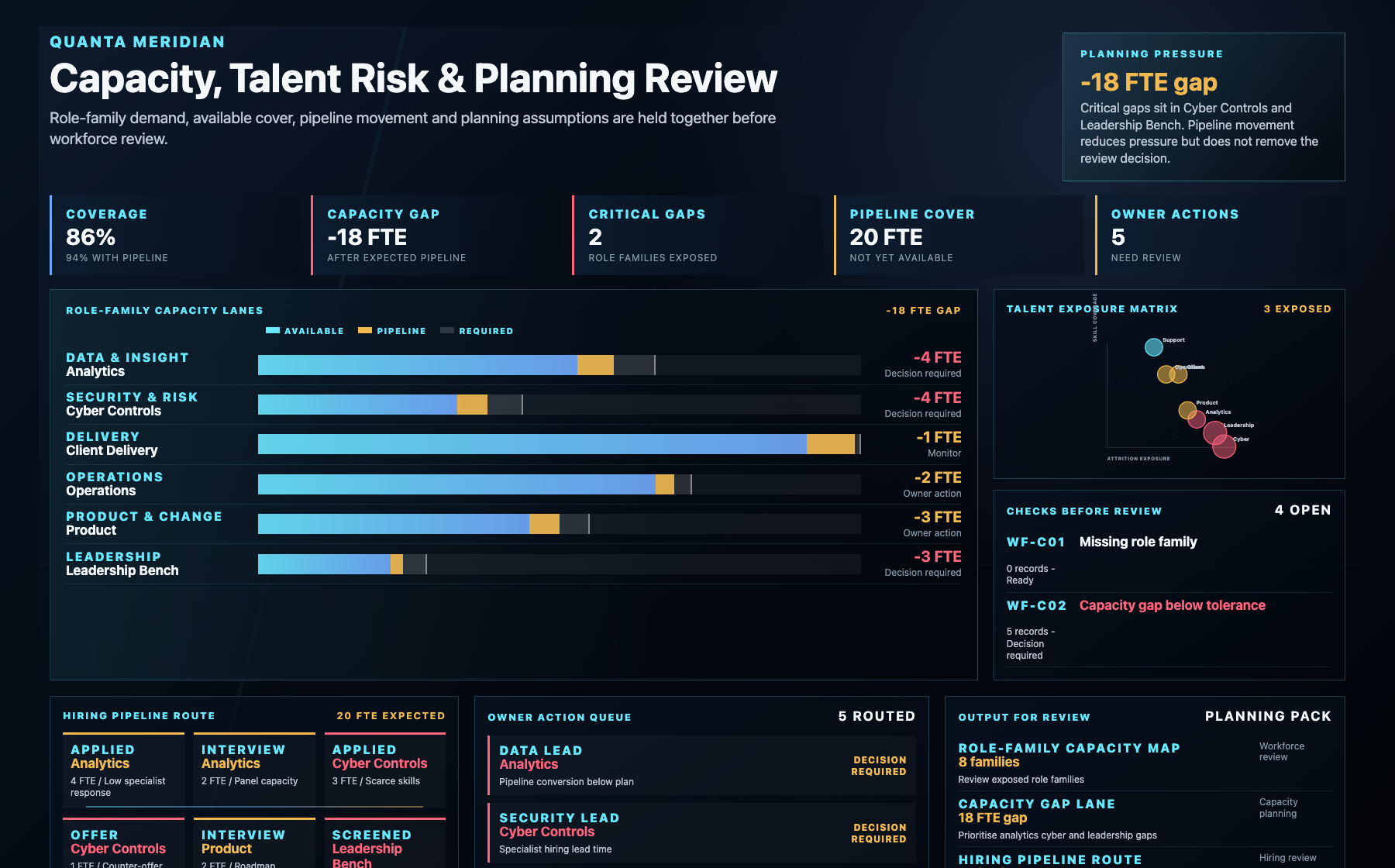Open the Data Lead Analytics action item
Image resolution: width=1395 pixels, height=868 pixels.
701,766
